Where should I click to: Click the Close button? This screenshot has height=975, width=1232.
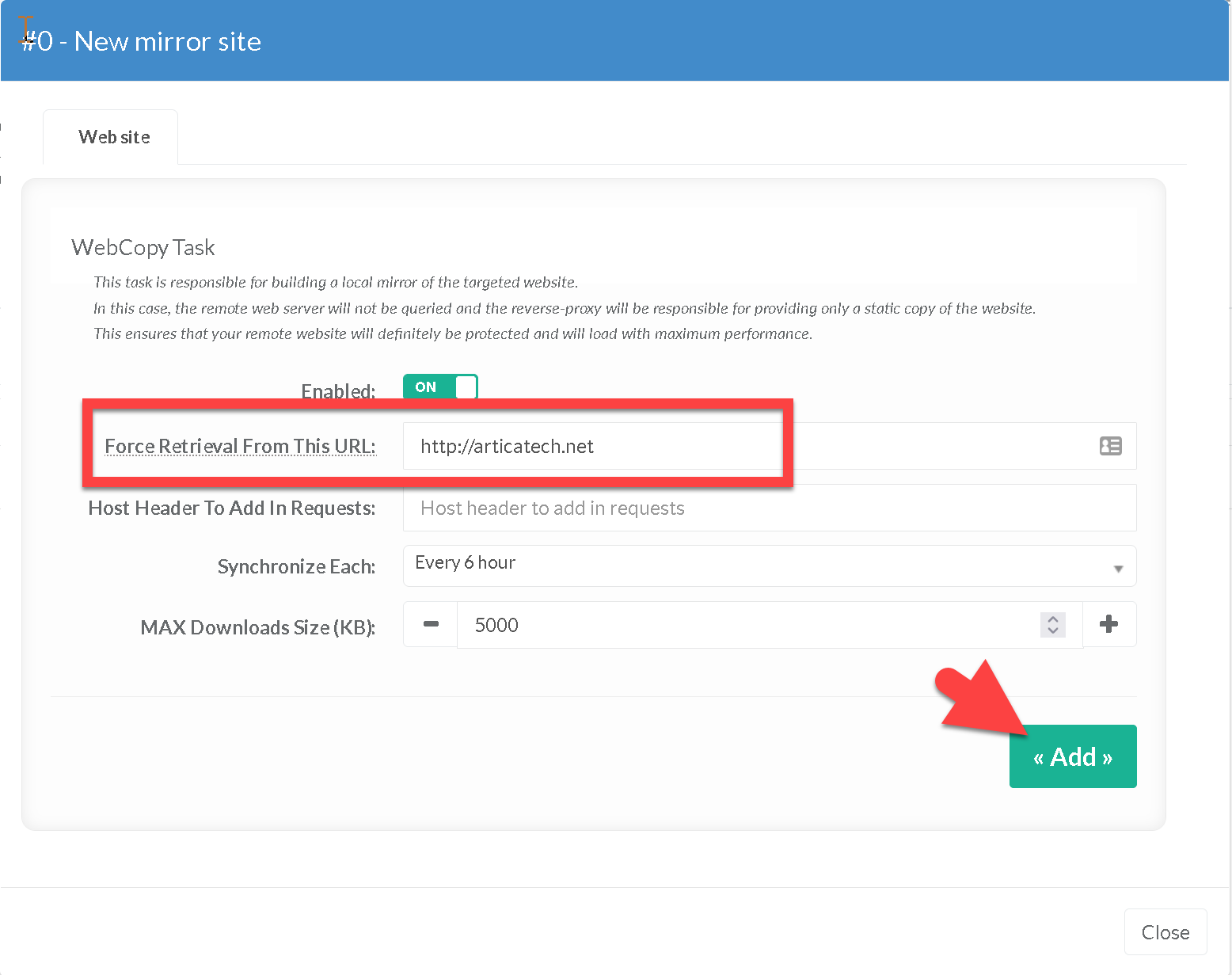1165,932
